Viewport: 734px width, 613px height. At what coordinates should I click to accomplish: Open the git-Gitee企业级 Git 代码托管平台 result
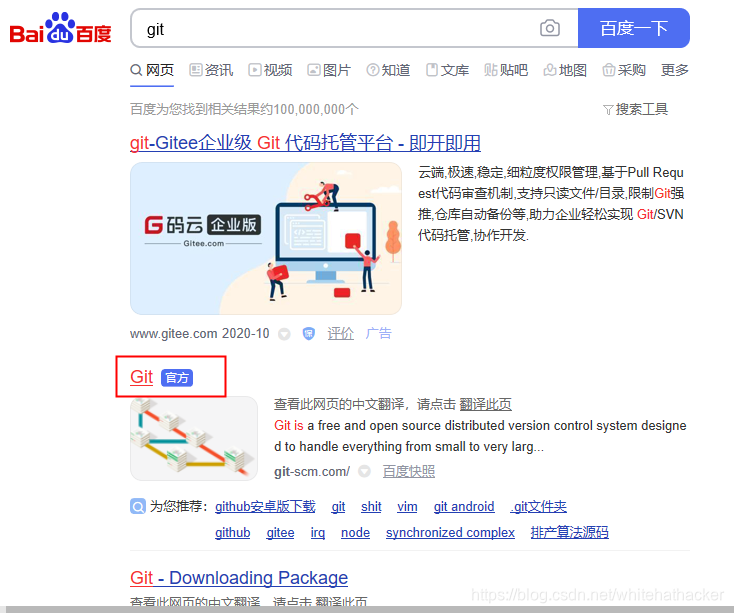point(305,143)
